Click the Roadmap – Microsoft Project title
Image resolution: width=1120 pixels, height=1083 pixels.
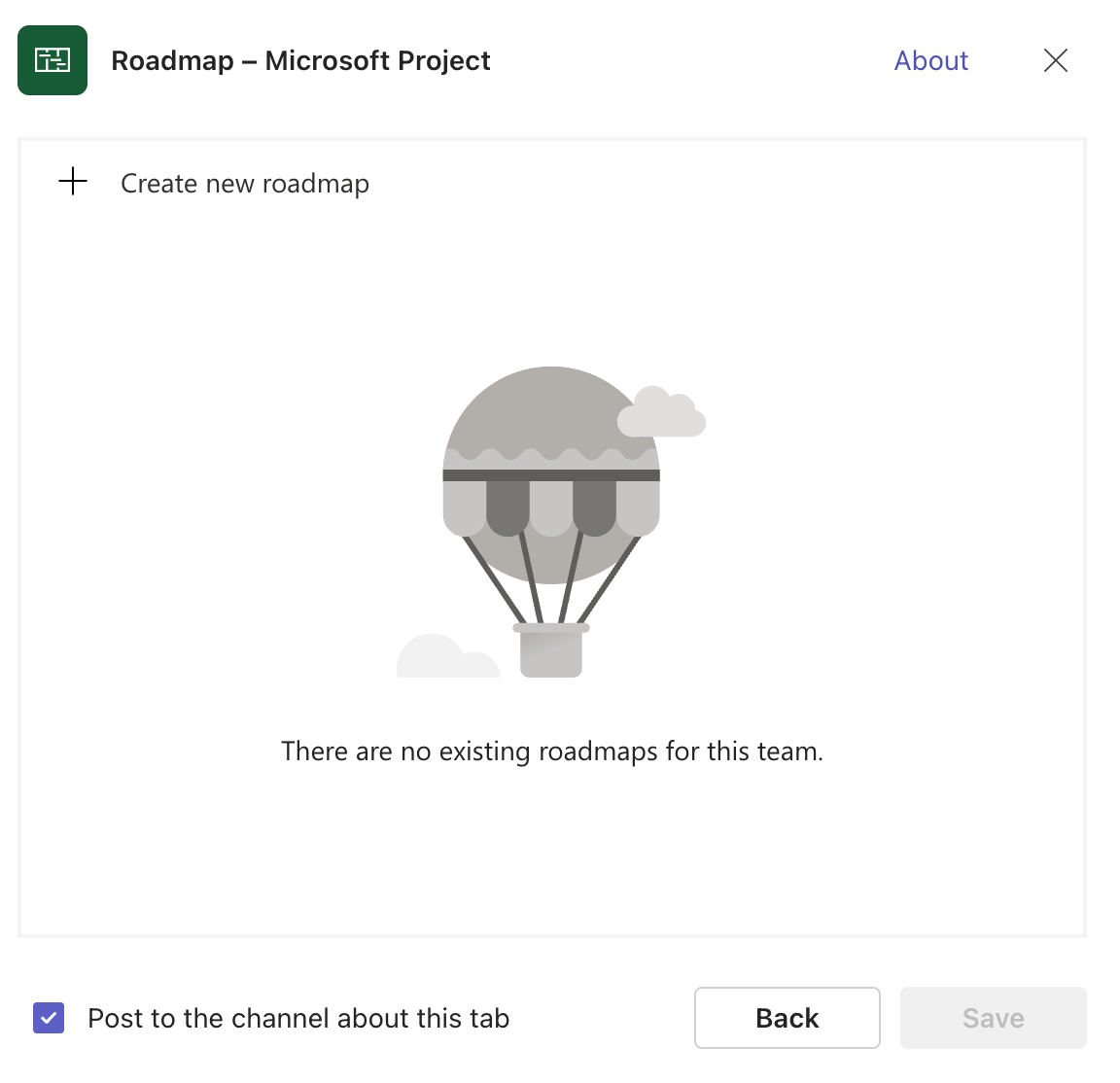(x=301, y=60)
